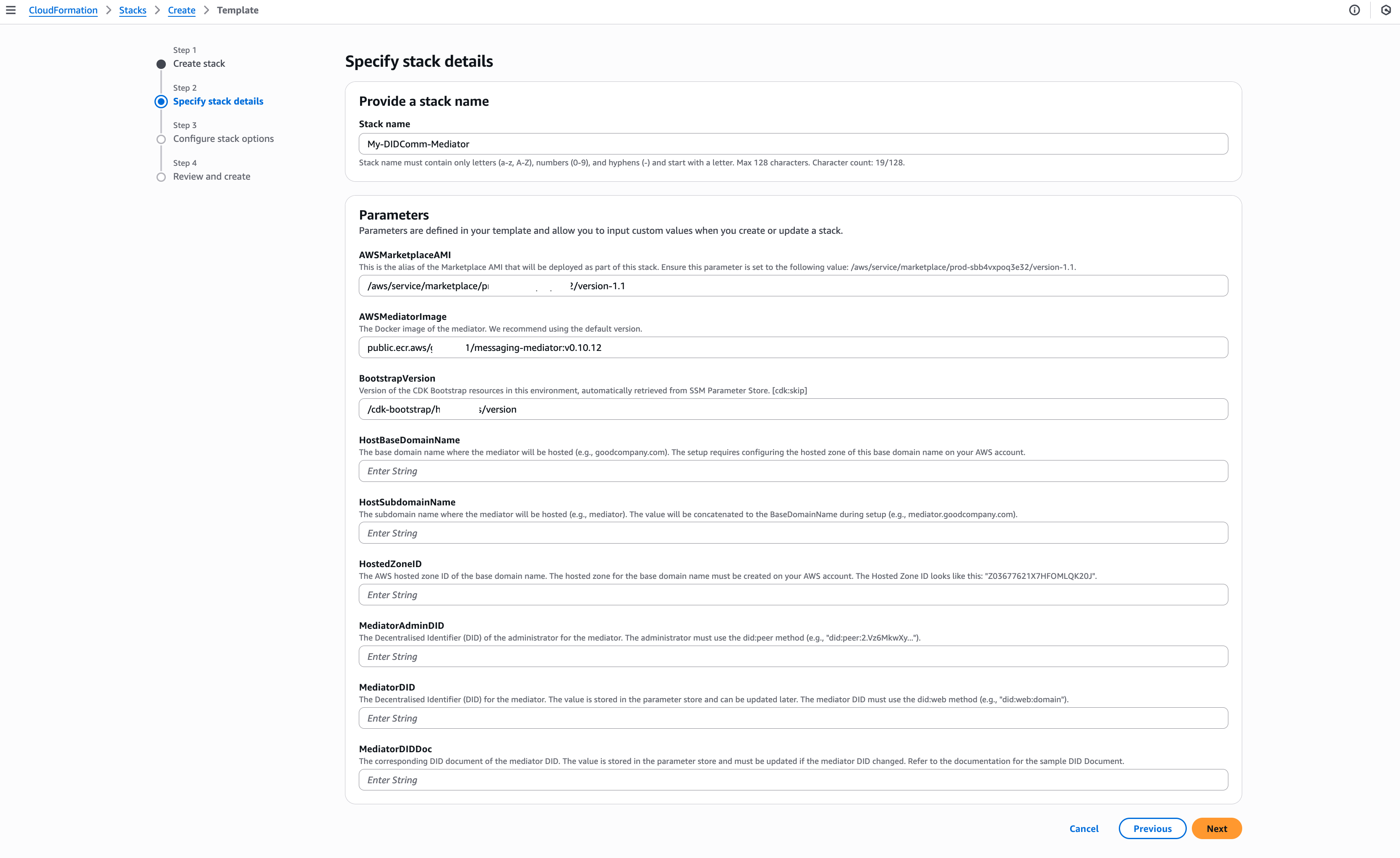Select the Step 4 Review and create indicator
Image resolution: width=1400 pixels, height=858 pixels.
point(161,177)
